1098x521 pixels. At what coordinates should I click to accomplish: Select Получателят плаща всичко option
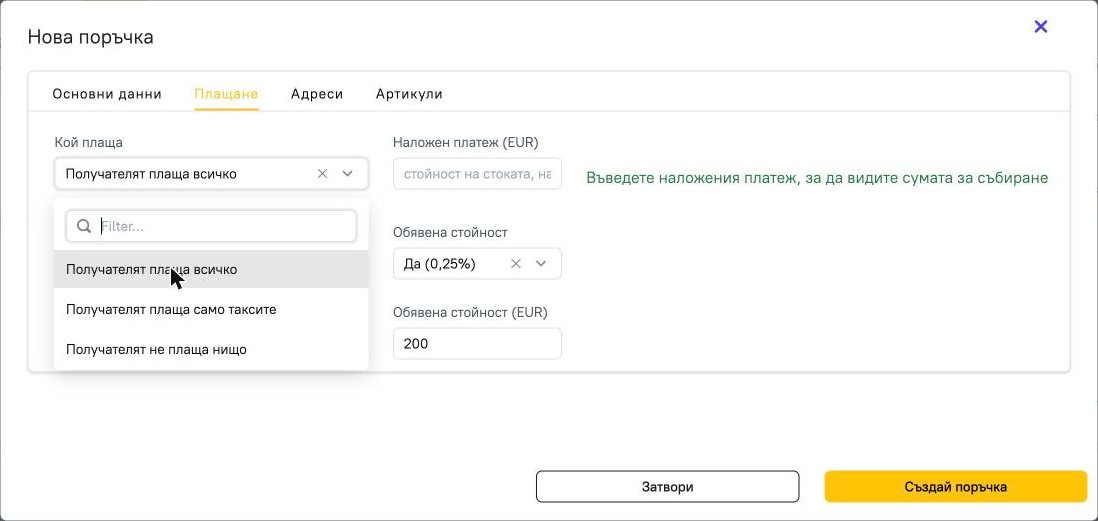pos(211,269)
